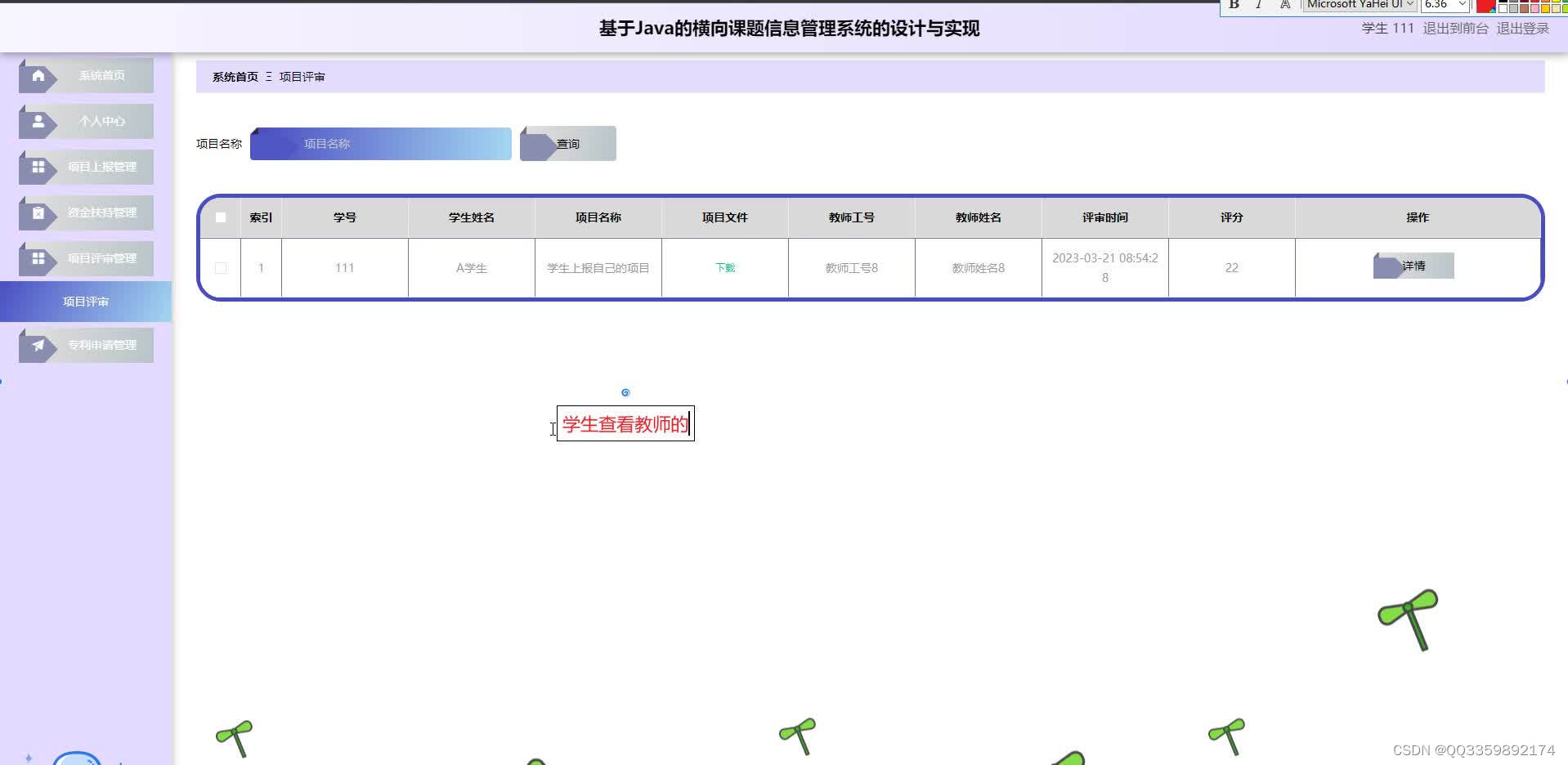
Task: Open the Microsoft YaHei UI font dropdown
Action: 1359,5
